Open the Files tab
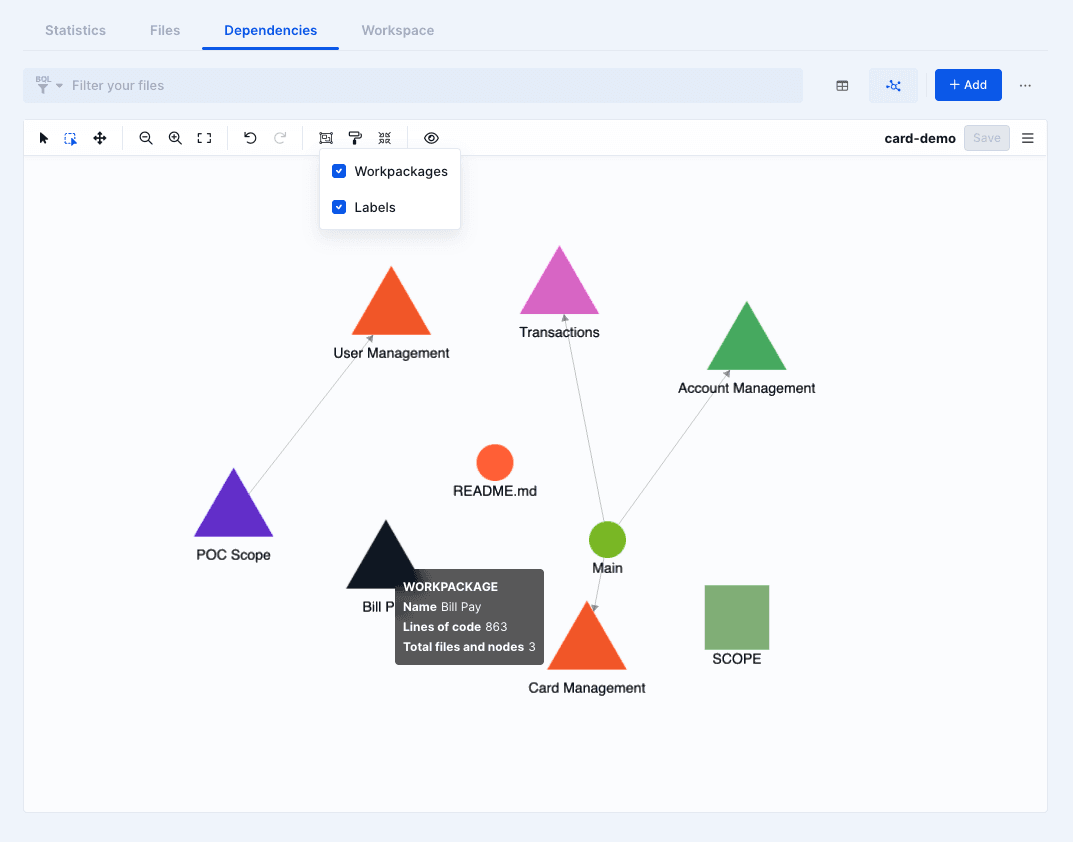Image resolution: width=1073 pixels, height=842 pixels. coord(165,30)
